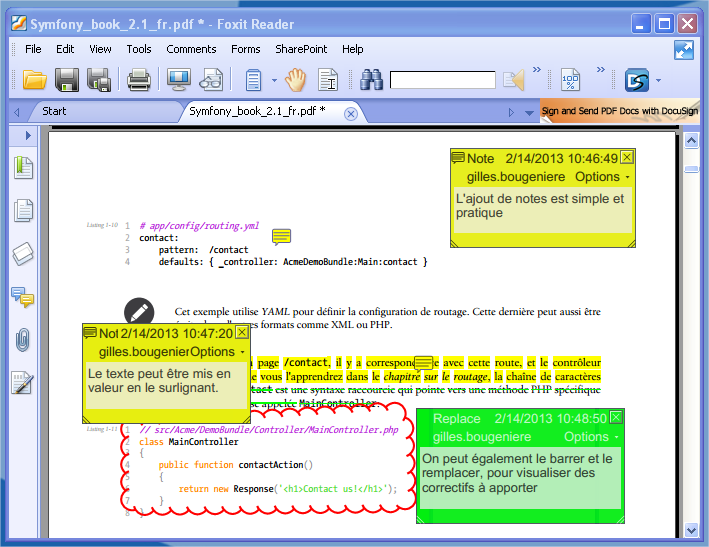
Task: Open the Pages thumbnail side panel
Action: click(23, 210)
